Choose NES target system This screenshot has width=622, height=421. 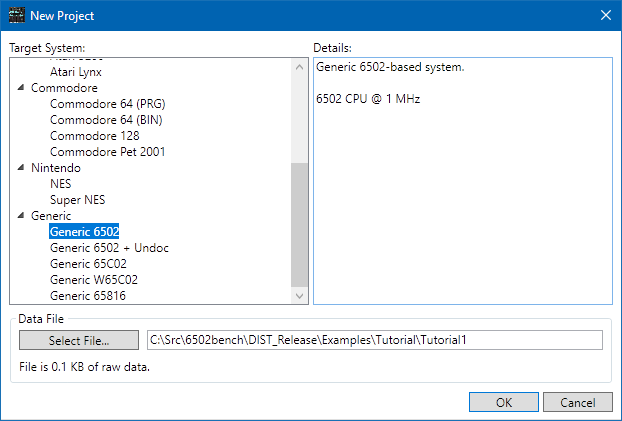pos(60,184)
